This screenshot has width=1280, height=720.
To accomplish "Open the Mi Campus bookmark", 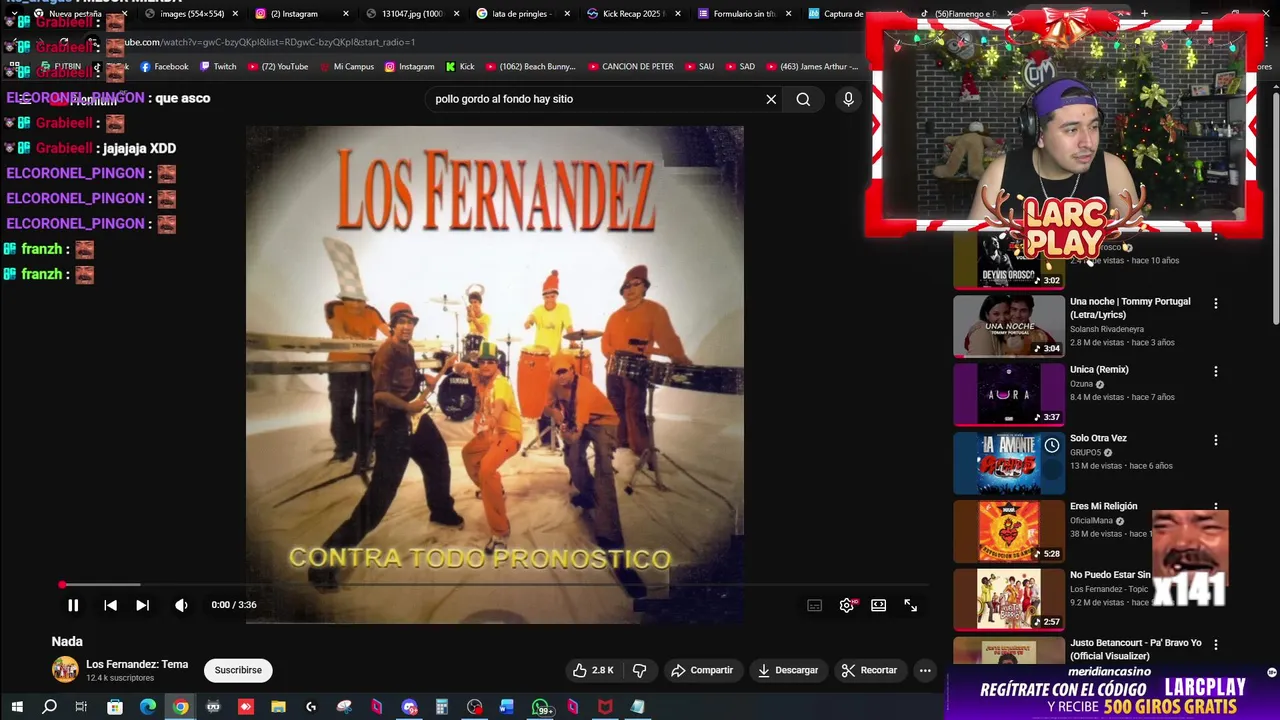I will click(x=347, y=67).
